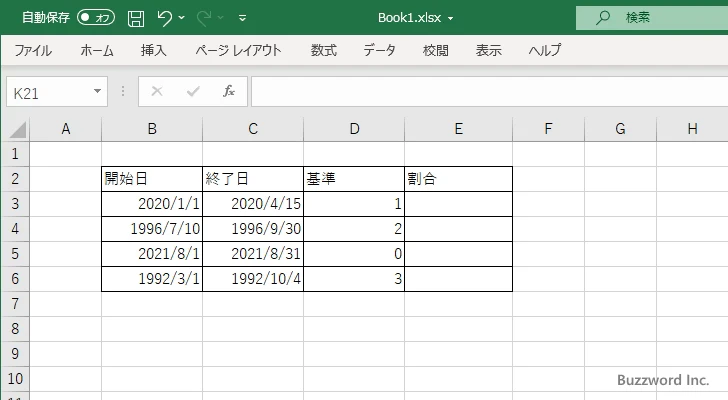Viewport: 728px width, 400px height.
Task: Click the Select All corner triangle
Action: (x=15, y=129)
